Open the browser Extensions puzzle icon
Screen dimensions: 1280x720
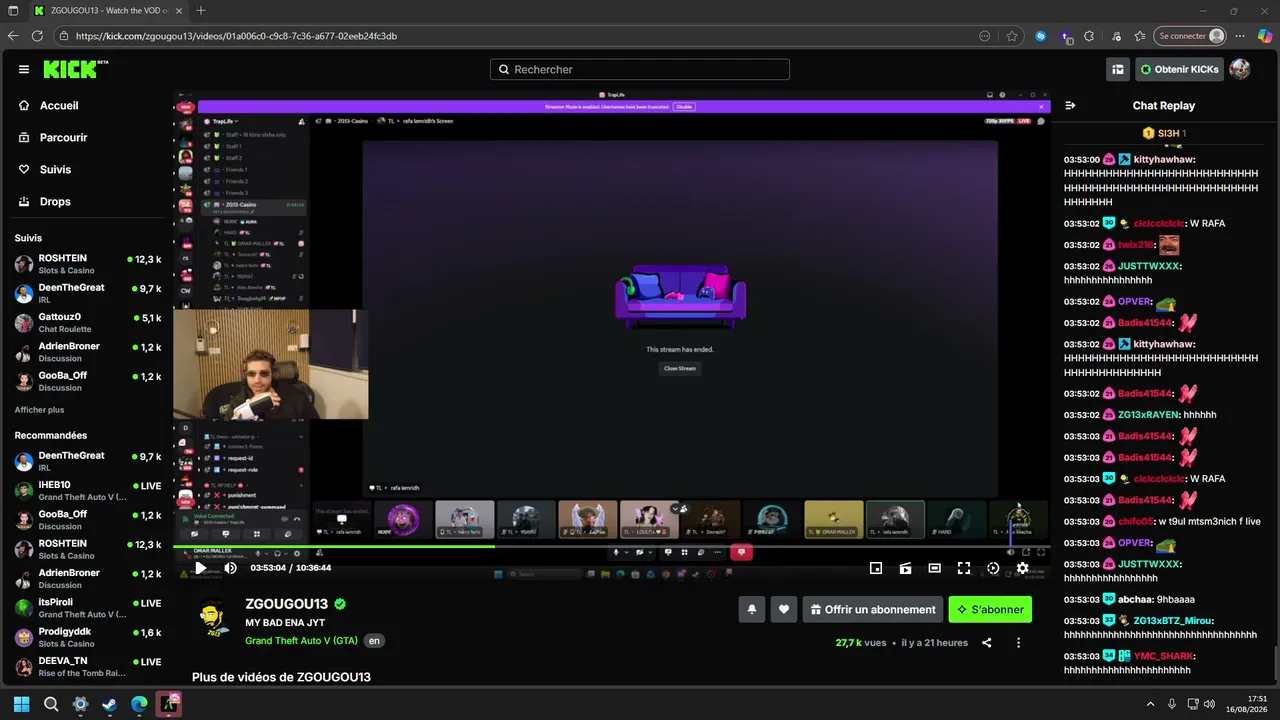[x=1091, y=36]
